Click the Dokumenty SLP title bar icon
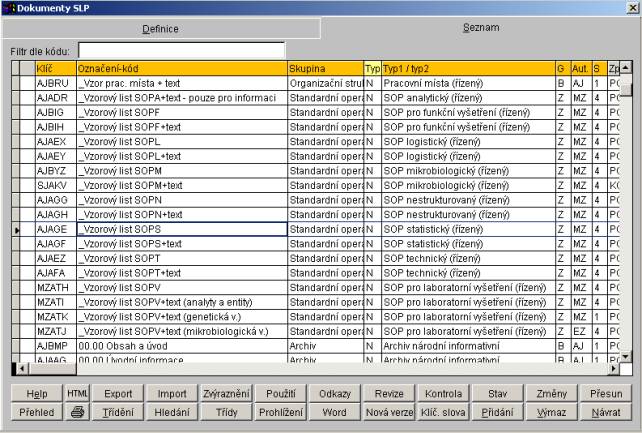This screenshot has width=642, height=433. 9,8
